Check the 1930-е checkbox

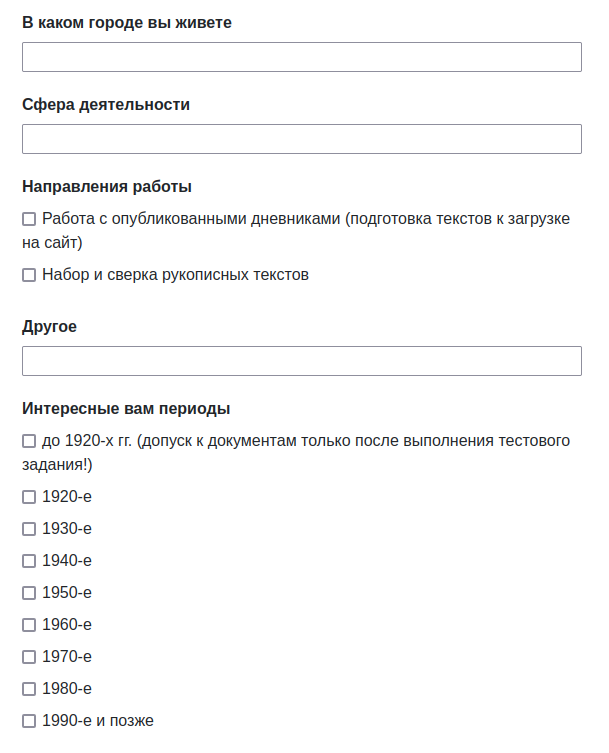[29, 529]
